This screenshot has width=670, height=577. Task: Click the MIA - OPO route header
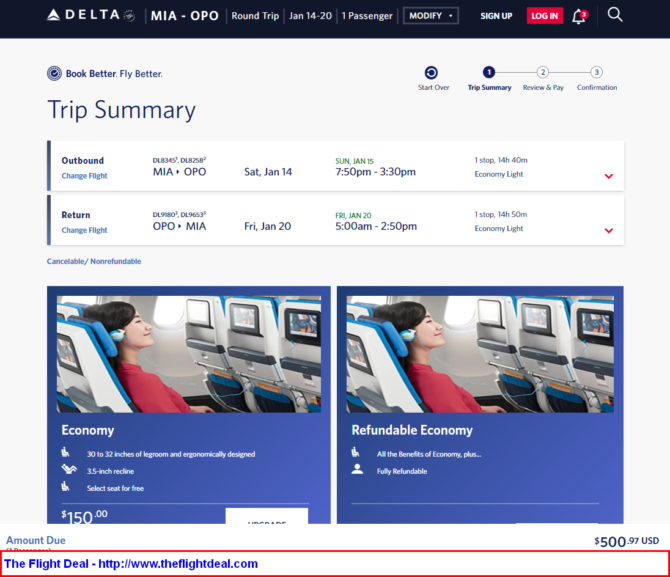coord(185,16)
